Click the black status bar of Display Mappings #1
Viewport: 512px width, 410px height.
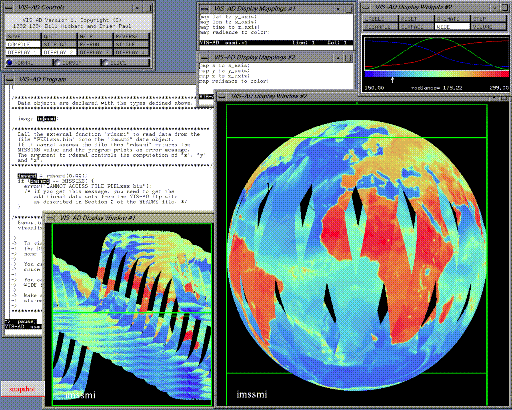(x=276, y=43)
